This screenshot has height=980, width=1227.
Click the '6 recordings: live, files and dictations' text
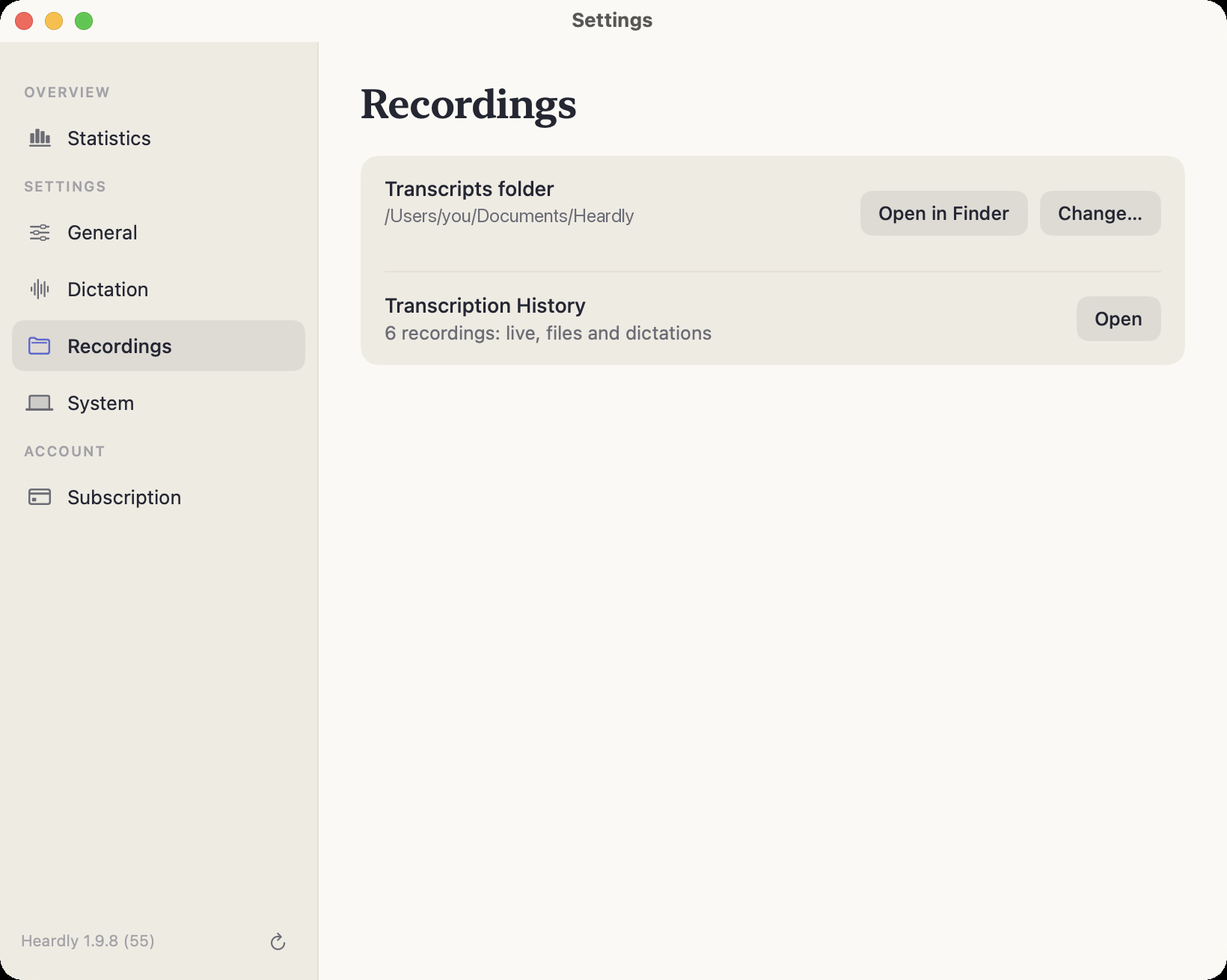tap(548, 333)
